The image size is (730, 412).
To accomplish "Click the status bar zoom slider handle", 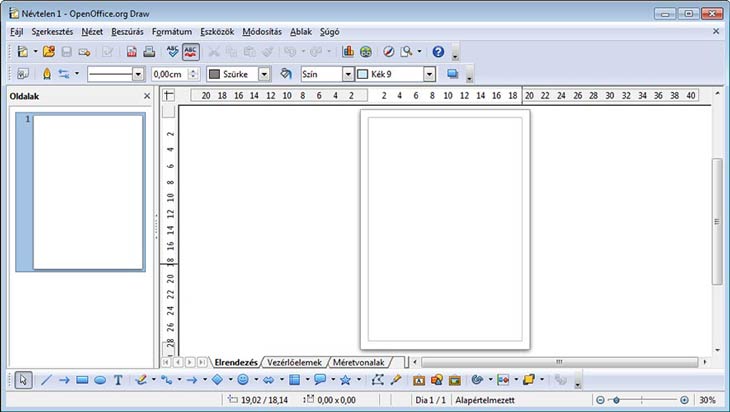I will (x=616, y=400).
